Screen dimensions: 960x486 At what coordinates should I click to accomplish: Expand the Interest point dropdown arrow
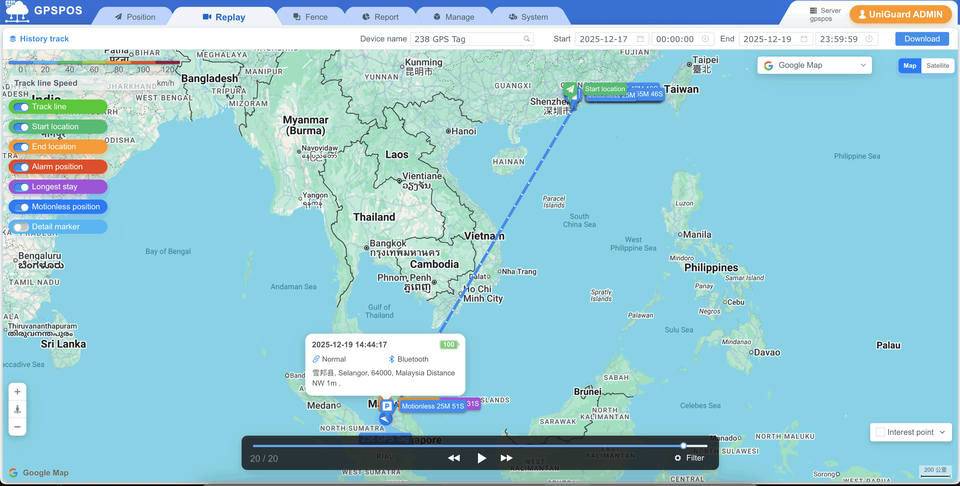(942, 432)
